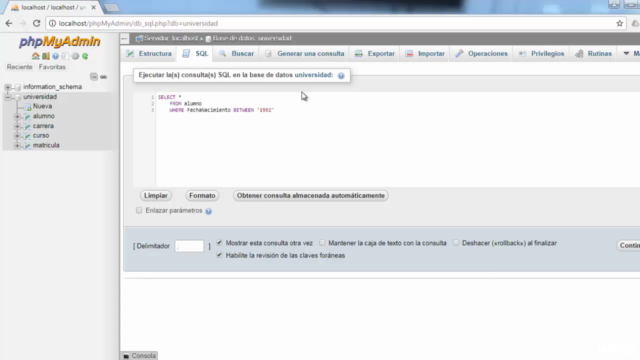
Task: Click the carrera table icon
Action: pos(27,126)
